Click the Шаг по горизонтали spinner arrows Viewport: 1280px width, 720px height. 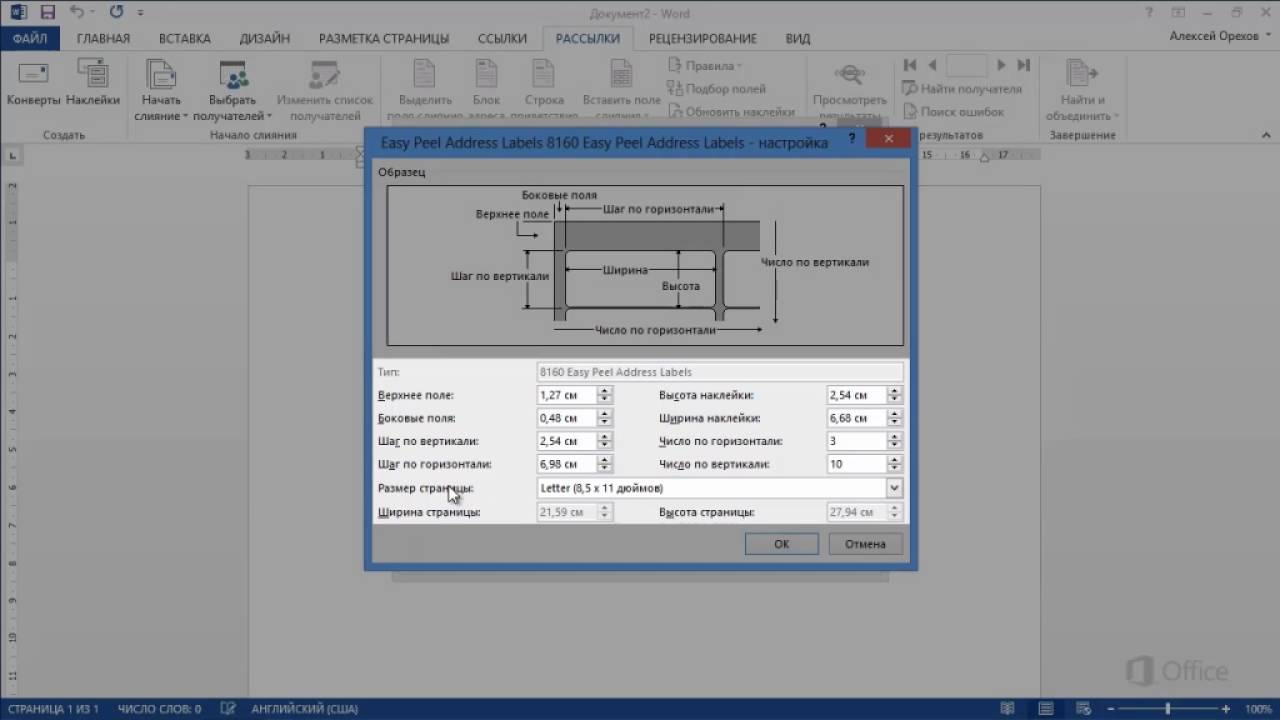click(x=604, y=464)
